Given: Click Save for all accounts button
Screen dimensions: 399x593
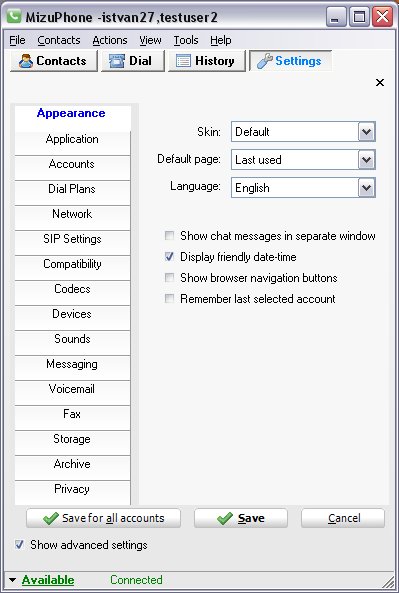Looking at the screenshot, I should (x=103, y=518).
